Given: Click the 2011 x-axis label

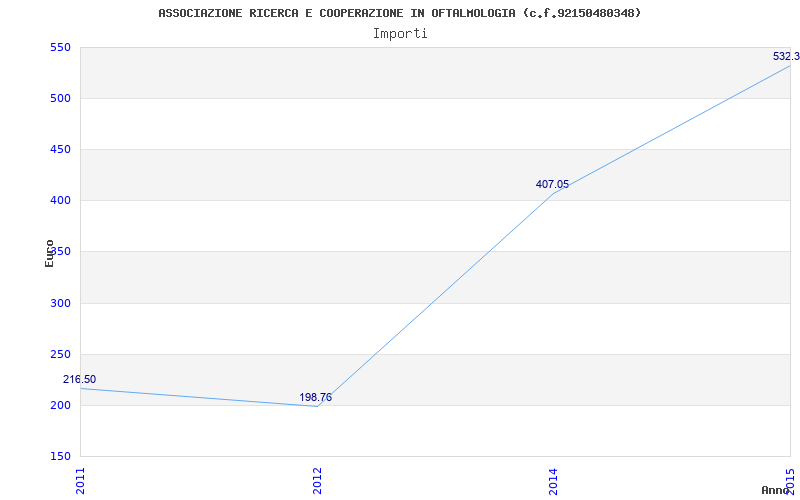Looking at the screenshot, I should [80, 481].
